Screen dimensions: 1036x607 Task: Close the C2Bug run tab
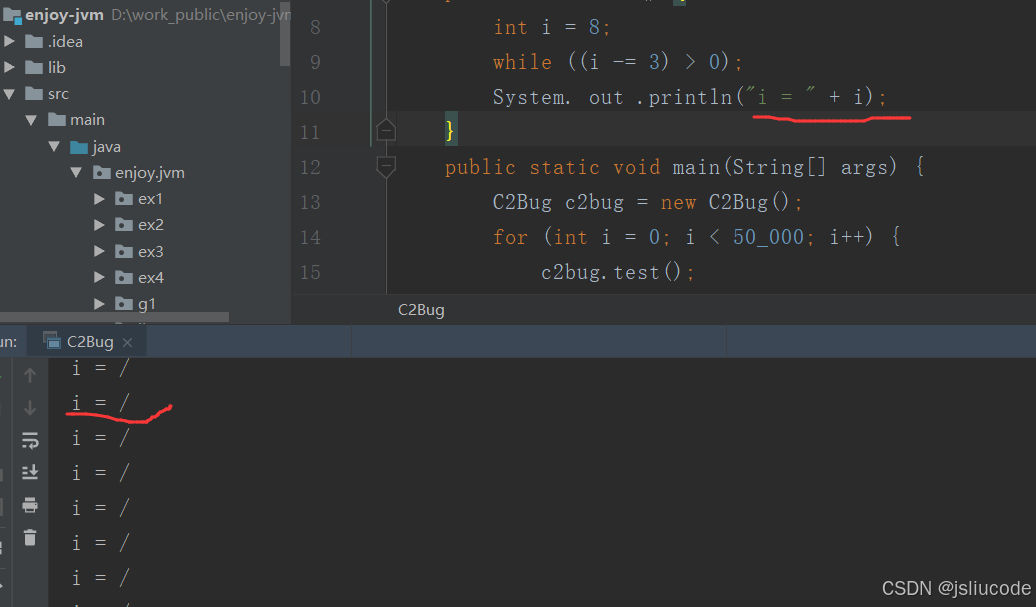(127, 342)
